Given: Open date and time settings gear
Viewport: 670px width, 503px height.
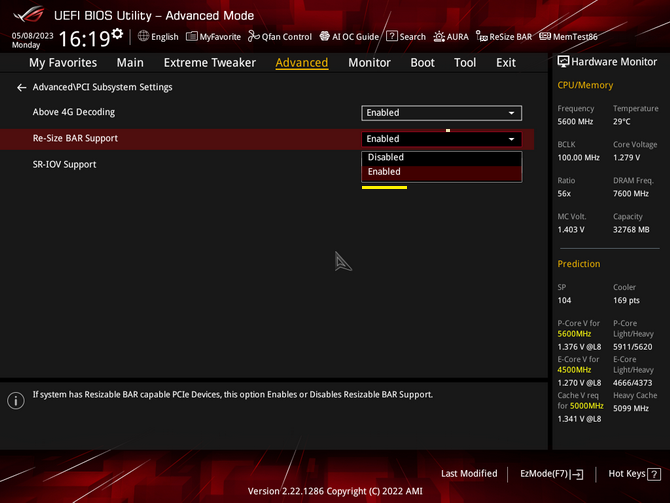Looking at the screenshot, I should (x=117, y=33).
